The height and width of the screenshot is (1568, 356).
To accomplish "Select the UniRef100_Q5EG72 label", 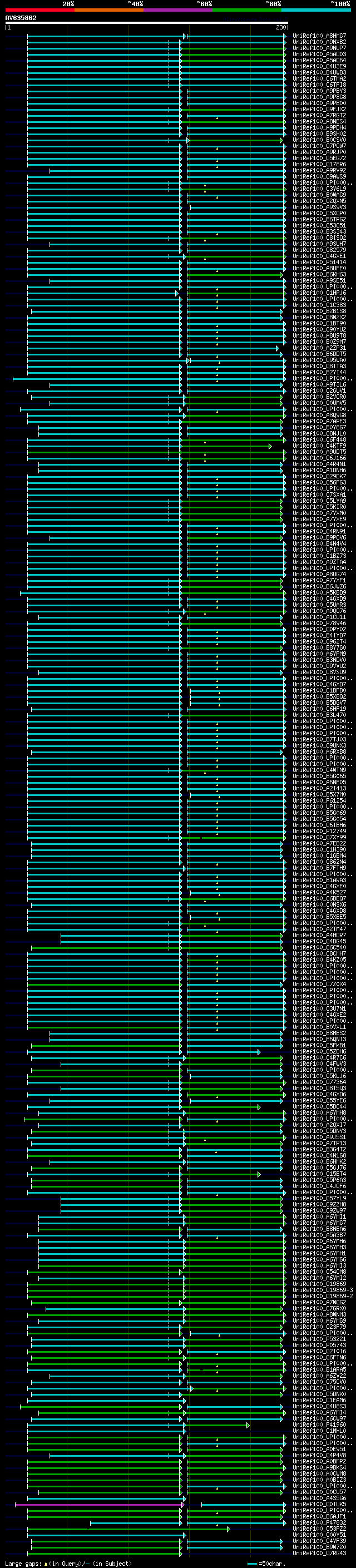I will [x=319, y=159].
